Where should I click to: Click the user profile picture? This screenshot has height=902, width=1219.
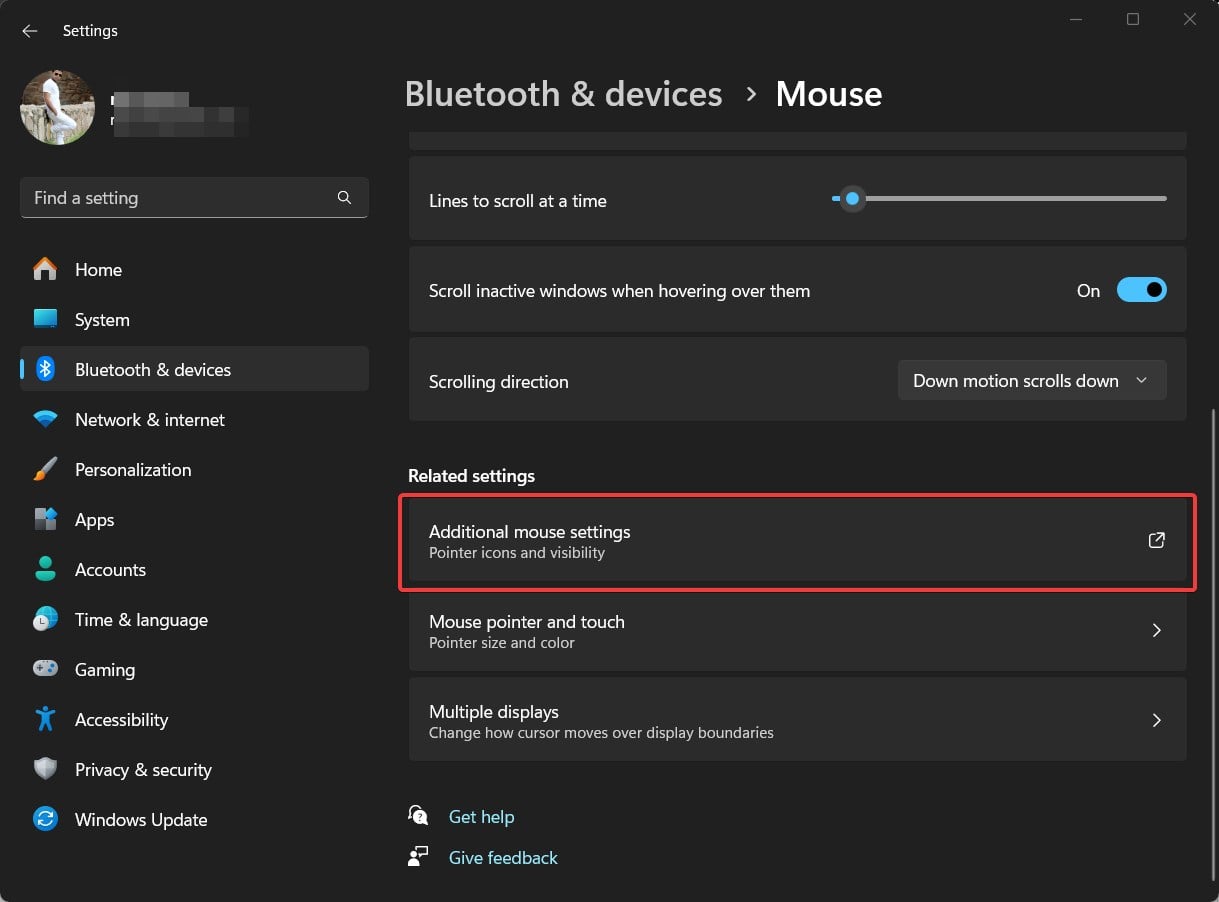[57, 107]
